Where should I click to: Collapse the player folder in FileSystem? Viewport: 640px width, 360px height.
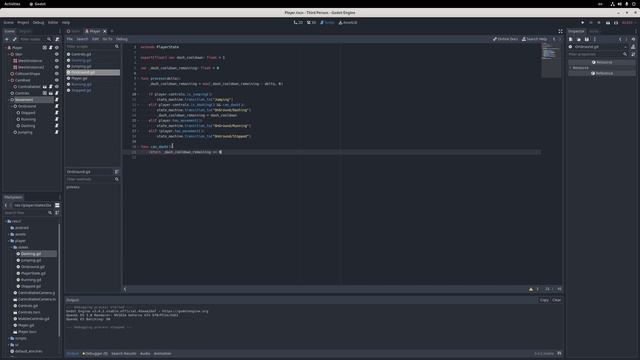pos(9,241)
